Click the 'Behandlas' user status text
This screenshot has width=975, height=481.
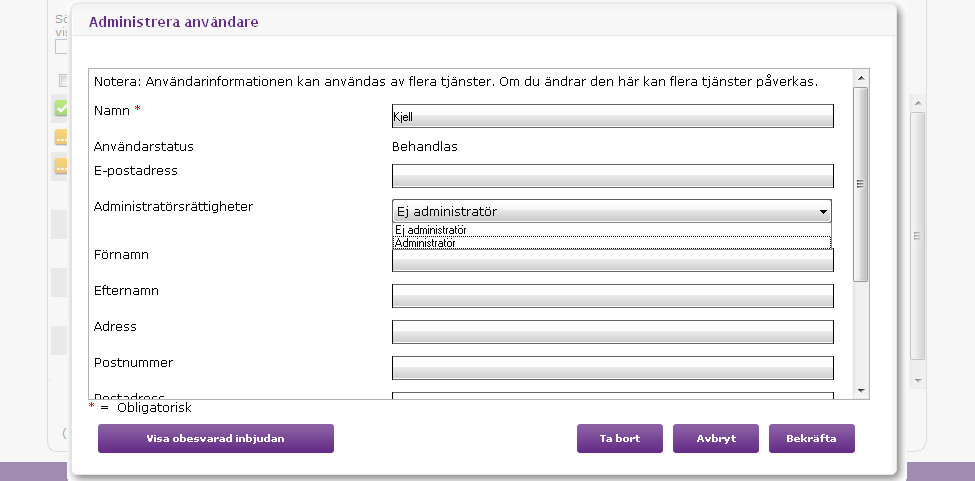click(425, 147)
